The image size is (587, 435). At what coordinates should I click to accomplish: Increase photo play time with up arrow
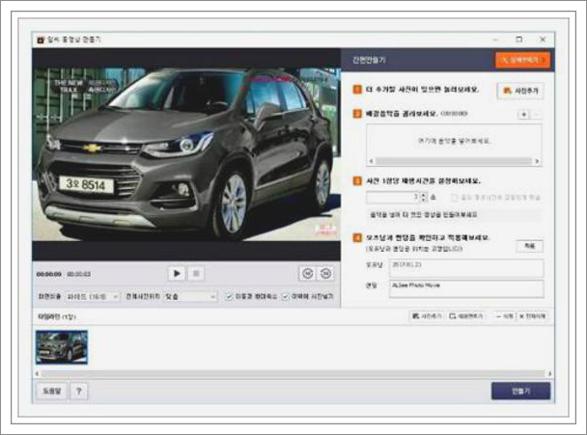click(x=424, y=195)
